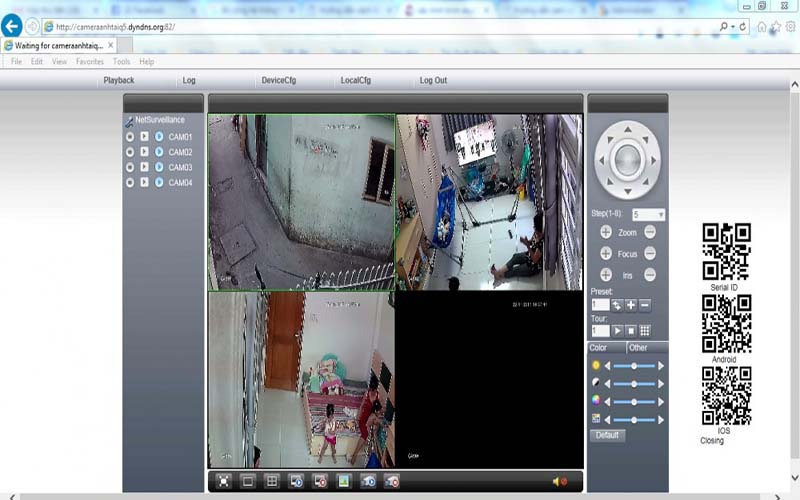Click the snapshot picture icon
The height and width of the screenshot is (500, 800).
[x=344, y=481]
